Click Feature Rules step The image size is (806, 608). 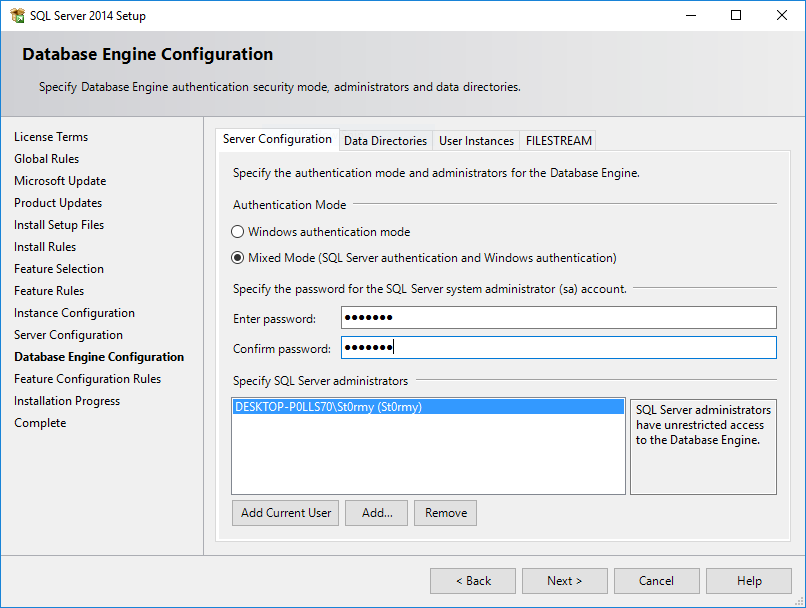(49, 291)
